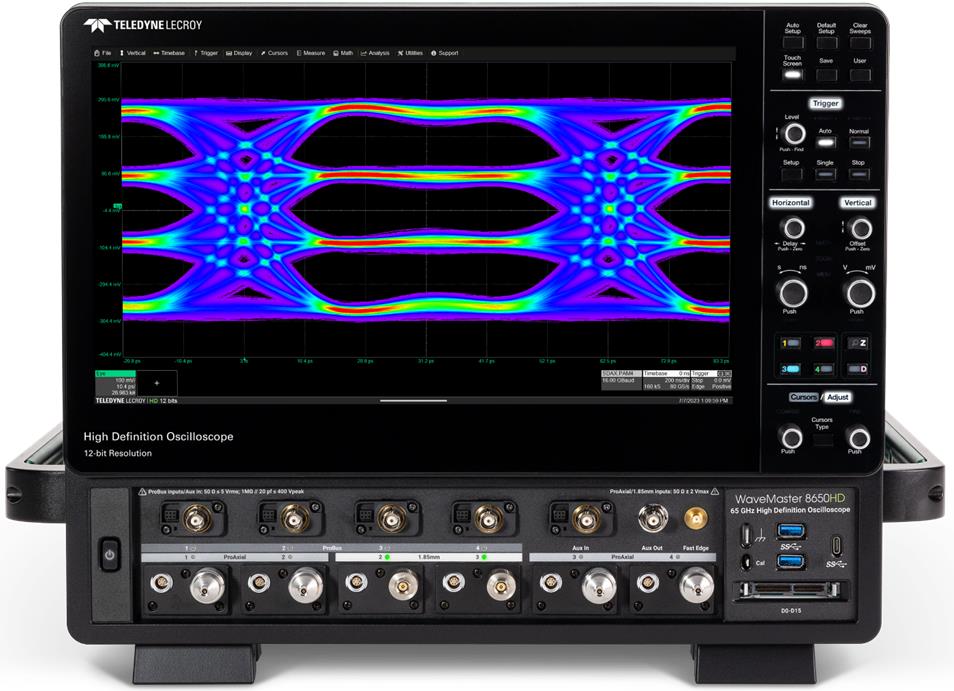The height and width of the screenshot is (691, 954).
Task: Click the plus icon to add descriptor
Action: (155, 383)
